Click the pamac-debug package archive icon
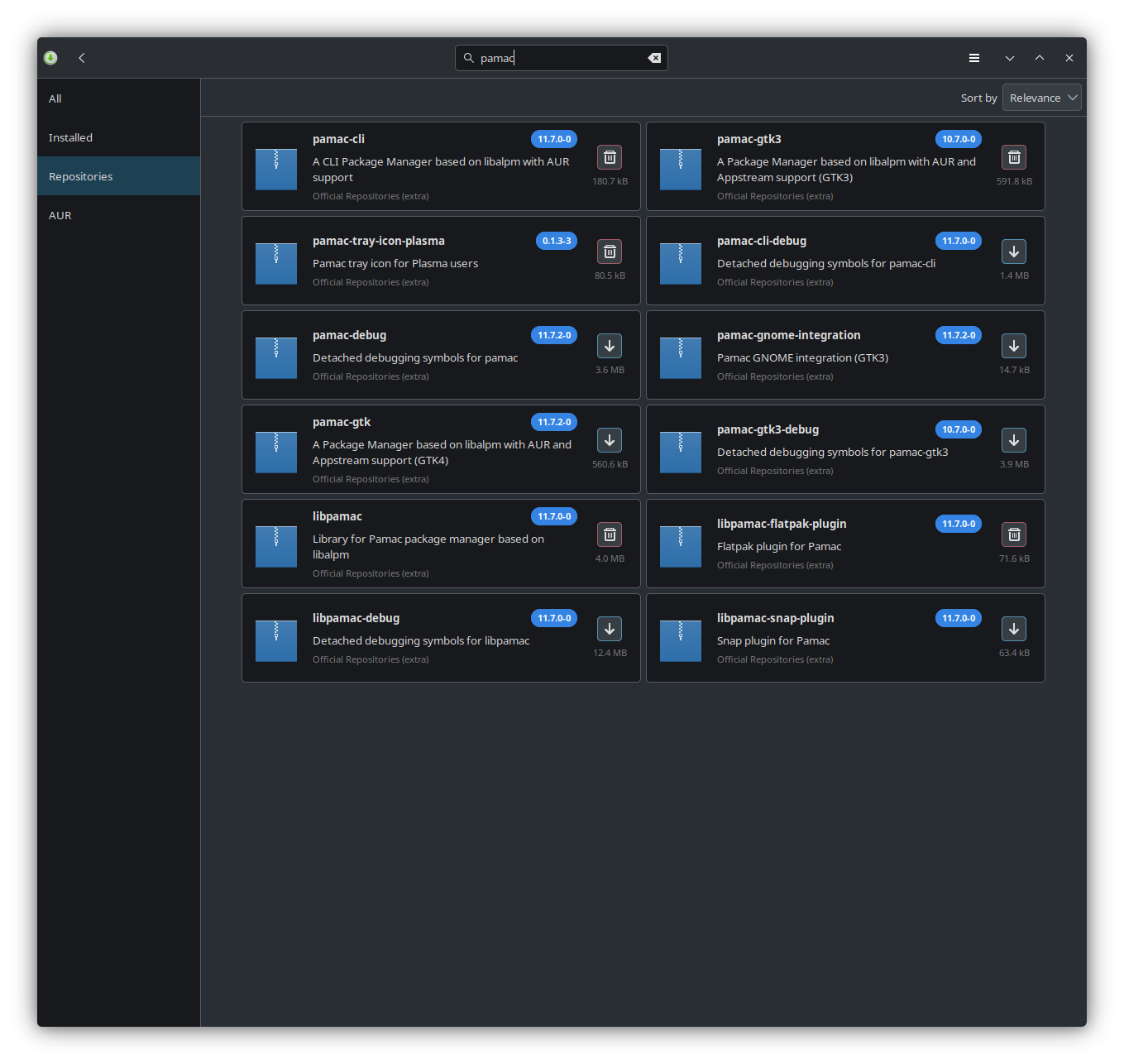1124x1064 pixels. point(276,358)
